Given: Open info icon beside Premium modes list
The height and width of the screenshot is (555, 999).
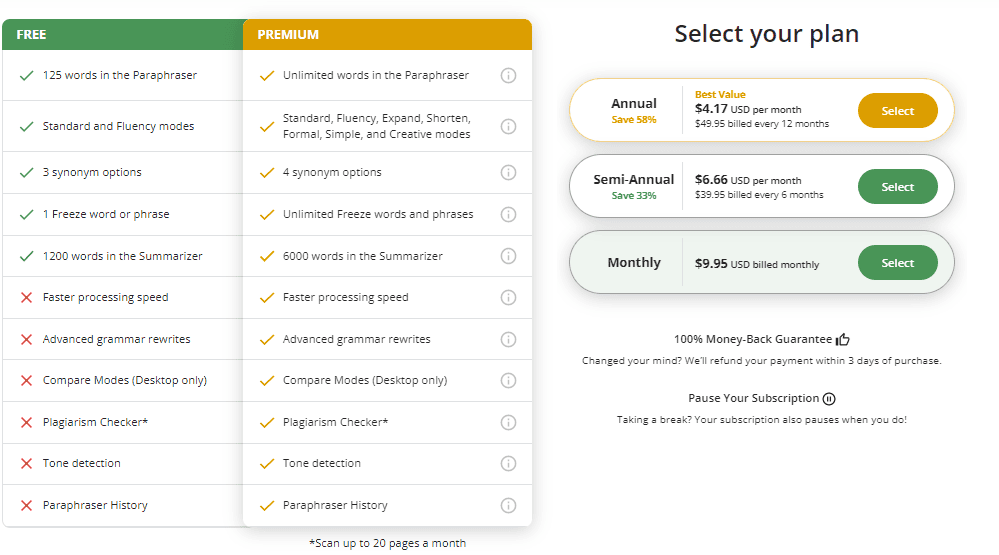Looking at the screenshot, I should coord(508,126).
